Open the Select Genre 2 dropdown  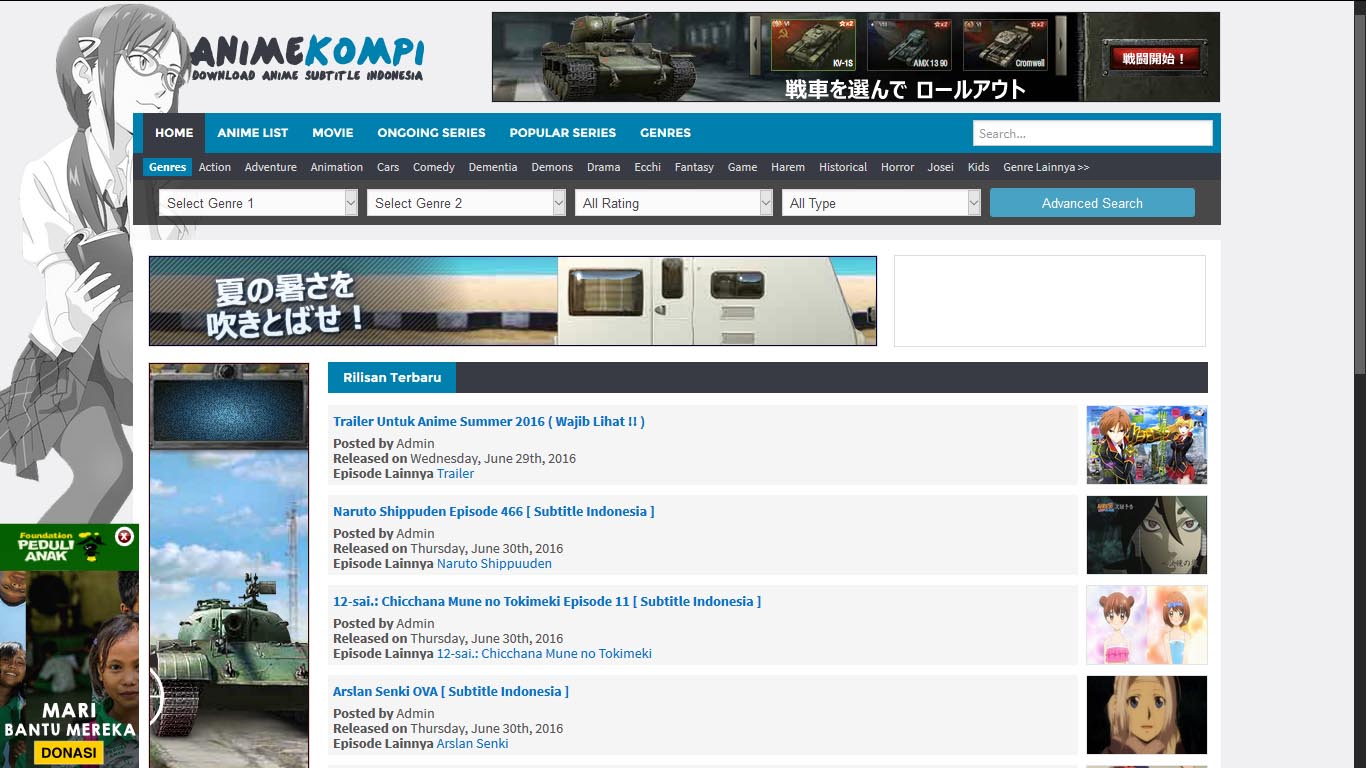click(x=466, y=203)
